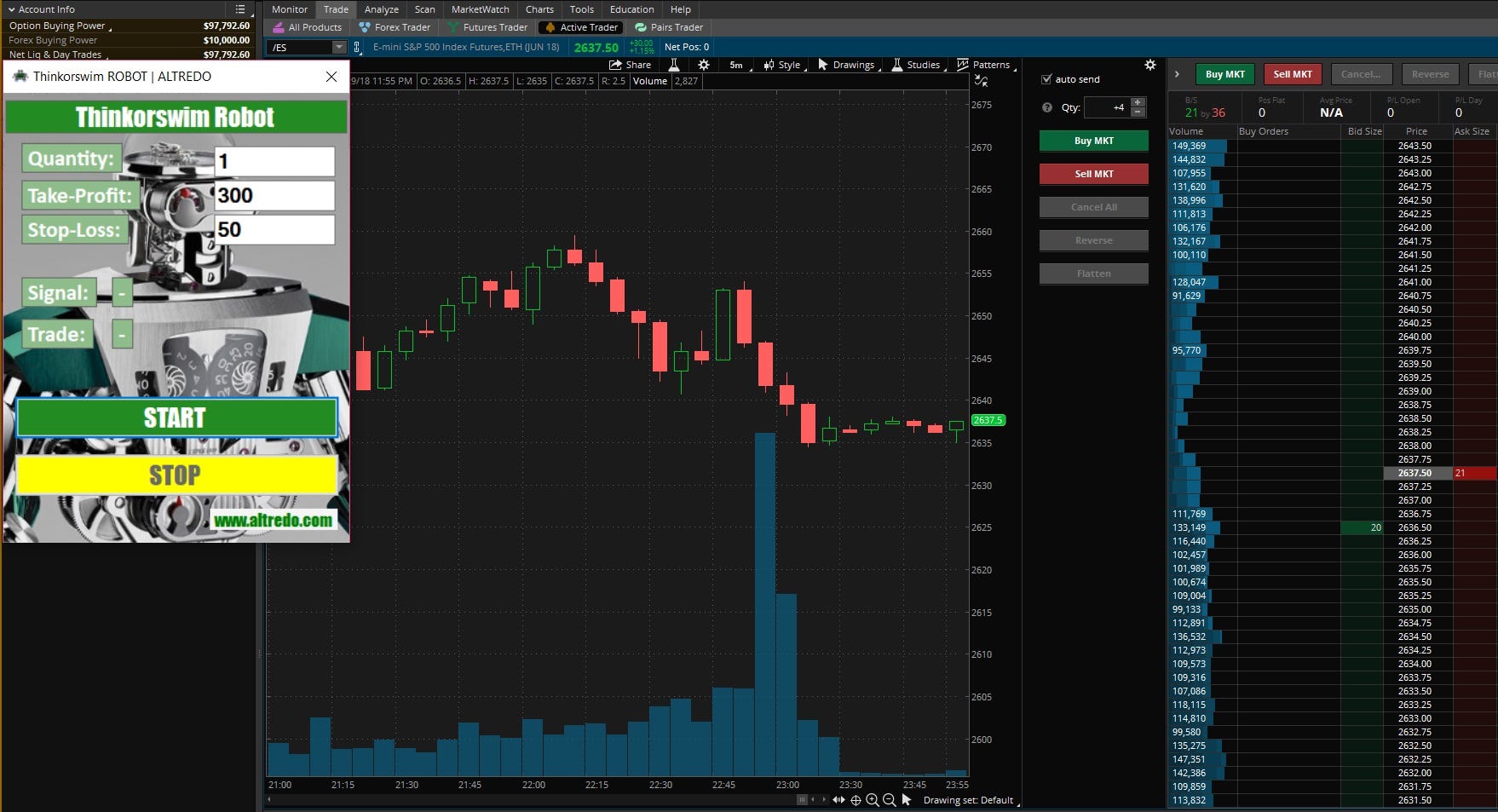
Task: Click the Qty input field showing +4
Action: click(x=1107, y=107)
